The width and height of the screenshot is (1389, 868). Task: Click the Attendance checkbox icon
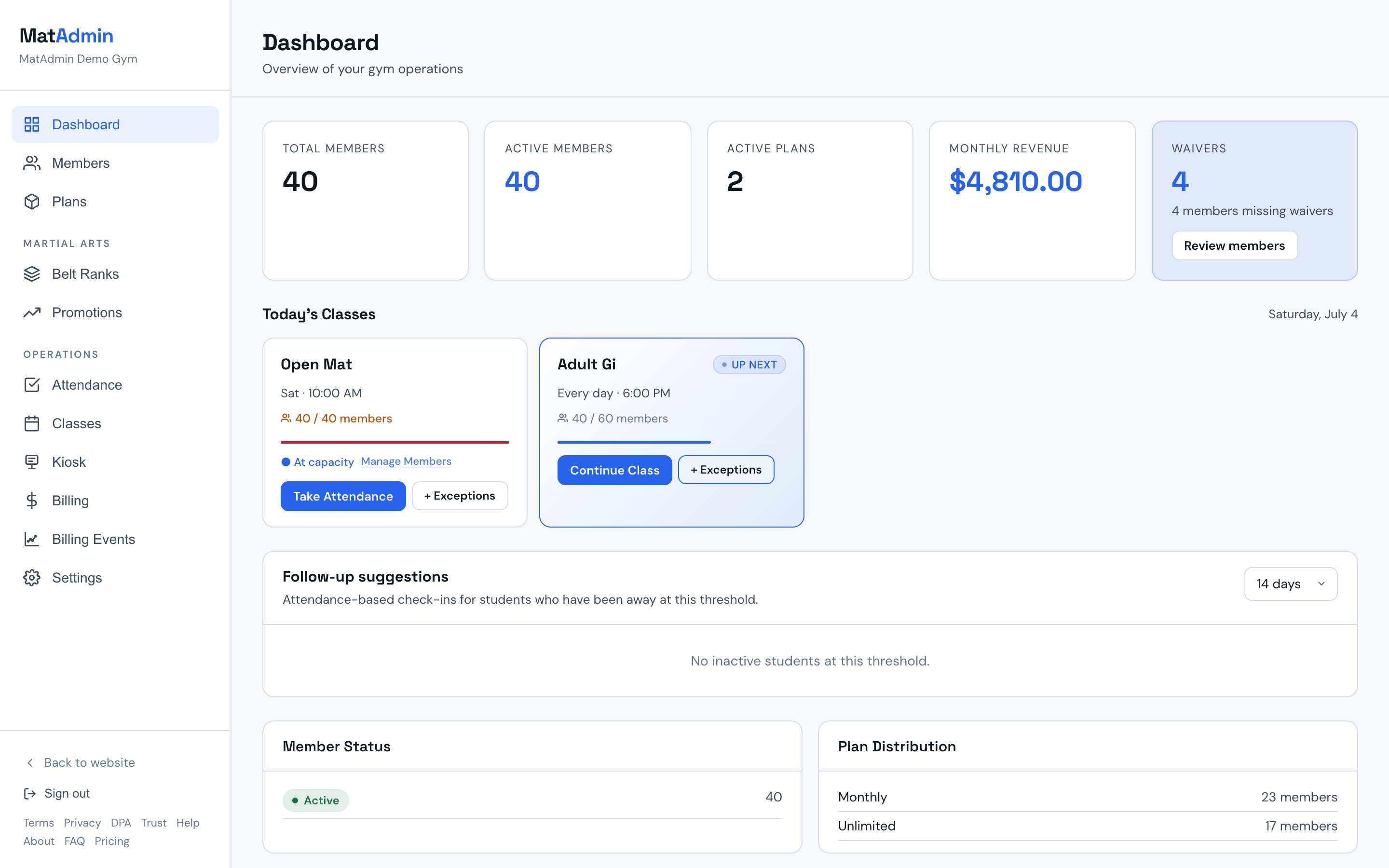click(31, 385)
